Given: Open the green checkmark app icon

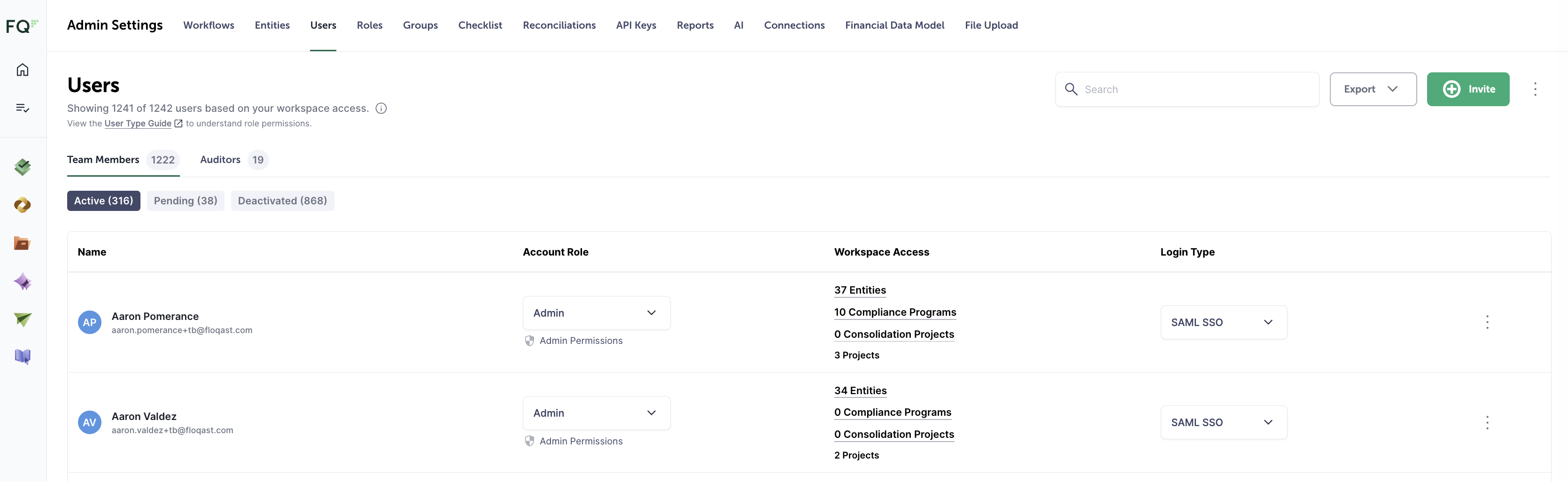Looking at the screenshot, I should tap(23, 167).
